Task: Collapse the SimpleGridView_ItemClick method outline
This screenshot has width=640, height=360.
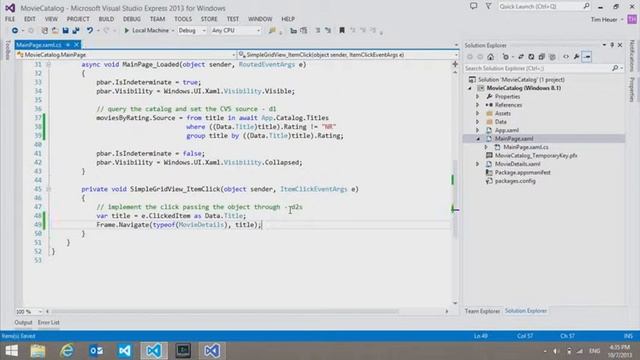Action: point(49,189)
